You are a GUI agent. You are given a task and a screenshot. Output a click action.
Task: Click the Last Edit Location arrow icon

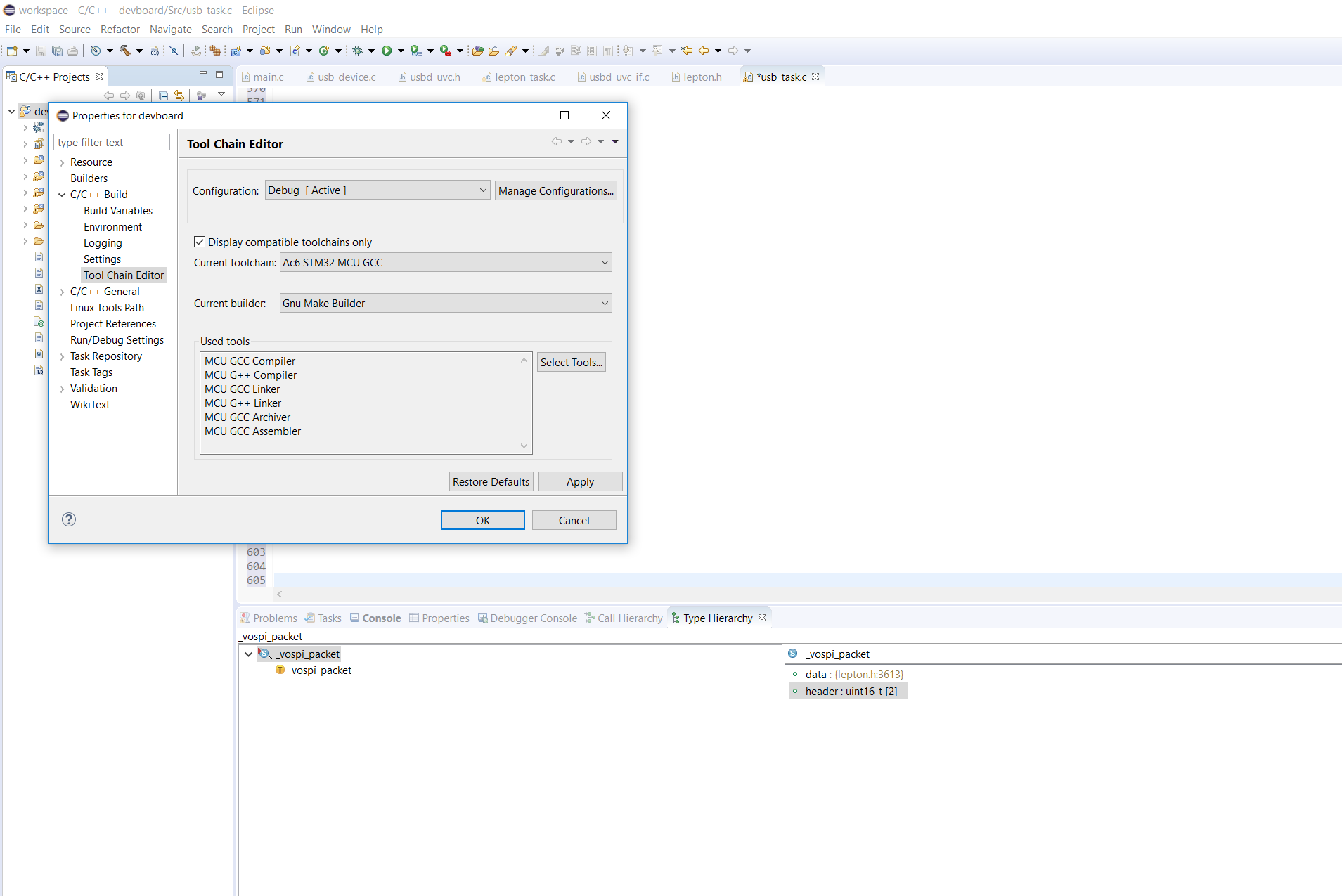tap(687, 51)
